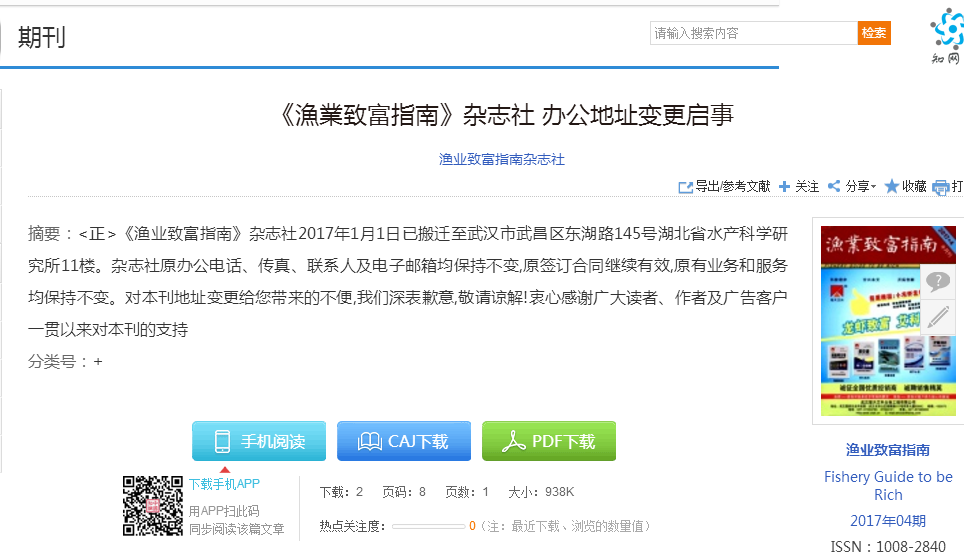Click the 导出/参考文献 export icon
964x555 pixels.
(x=685, y=187)
